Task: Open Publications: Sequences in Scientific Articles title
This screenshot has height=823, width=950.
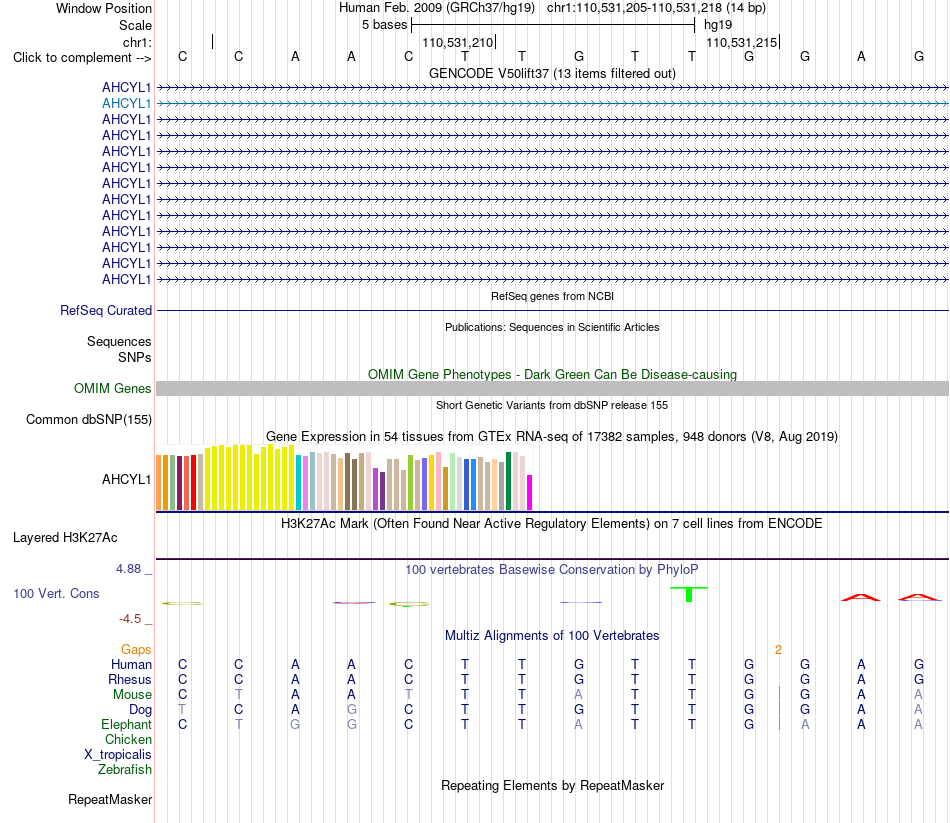Action: coord(552,327)
